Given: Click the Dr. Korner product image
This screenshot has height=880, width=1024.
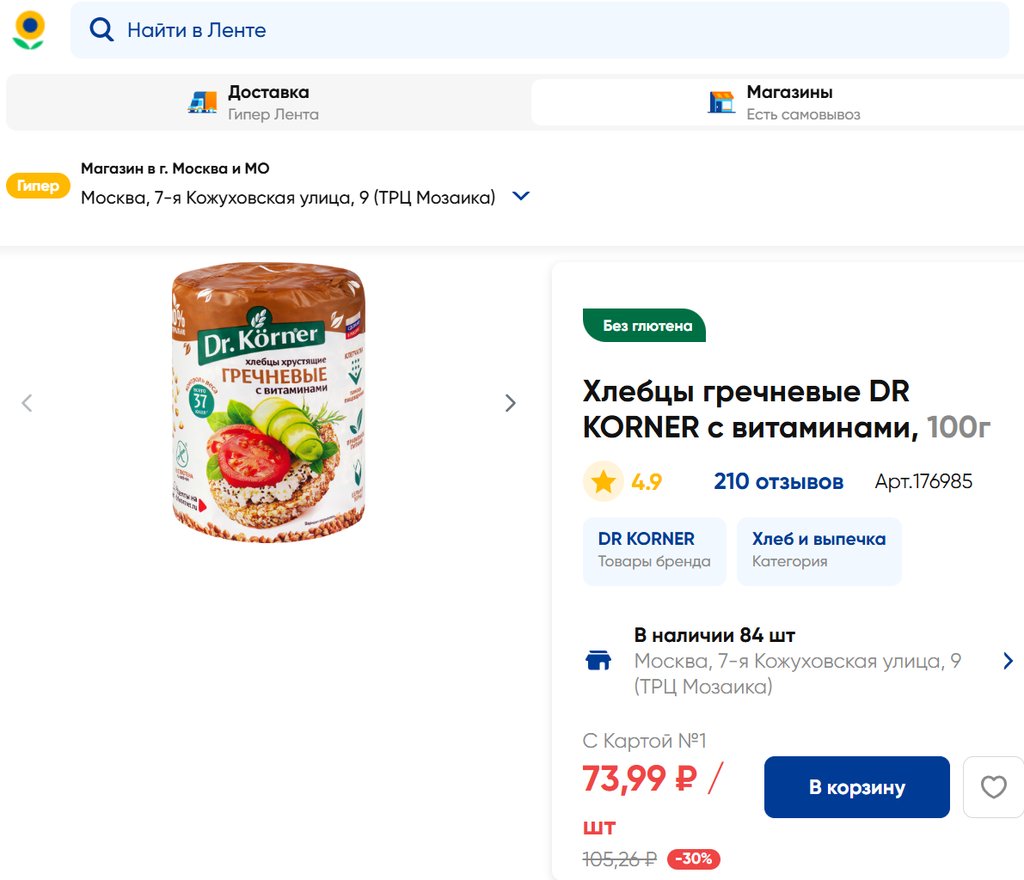Looking at the screenshot, I should tap(268, 403).
